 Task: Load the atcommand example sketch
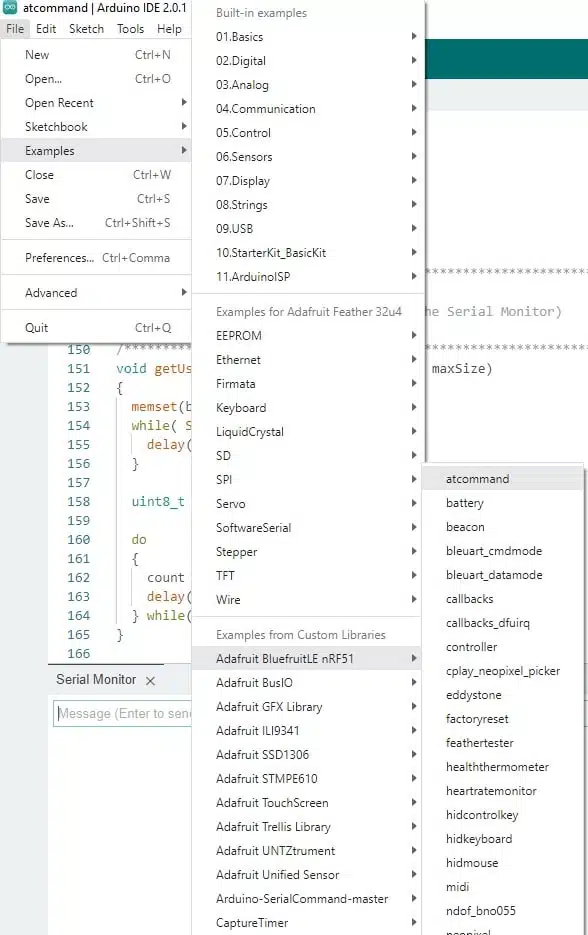503,479
